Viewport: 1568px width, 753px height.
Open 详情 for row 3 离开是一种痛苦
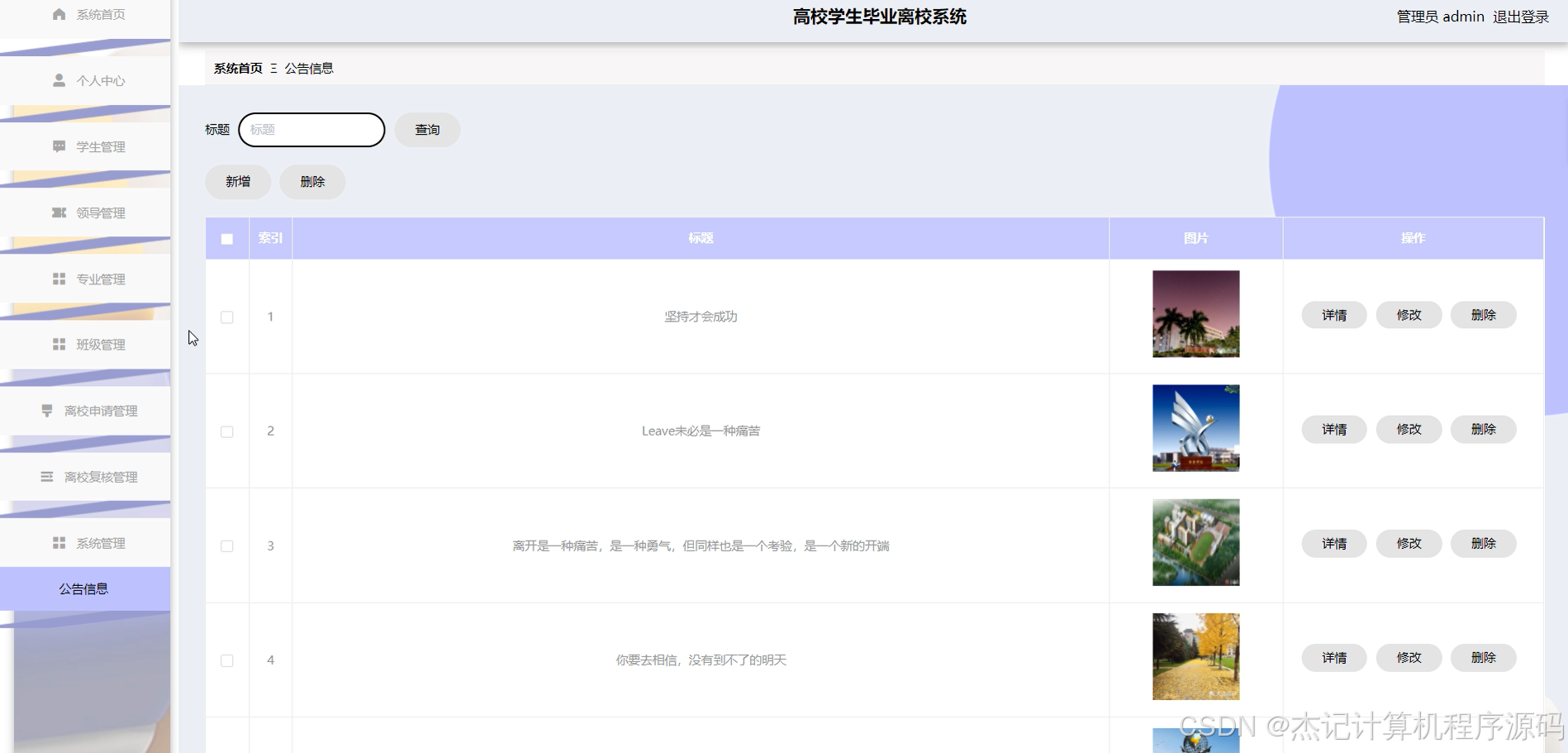[1334, 543]
